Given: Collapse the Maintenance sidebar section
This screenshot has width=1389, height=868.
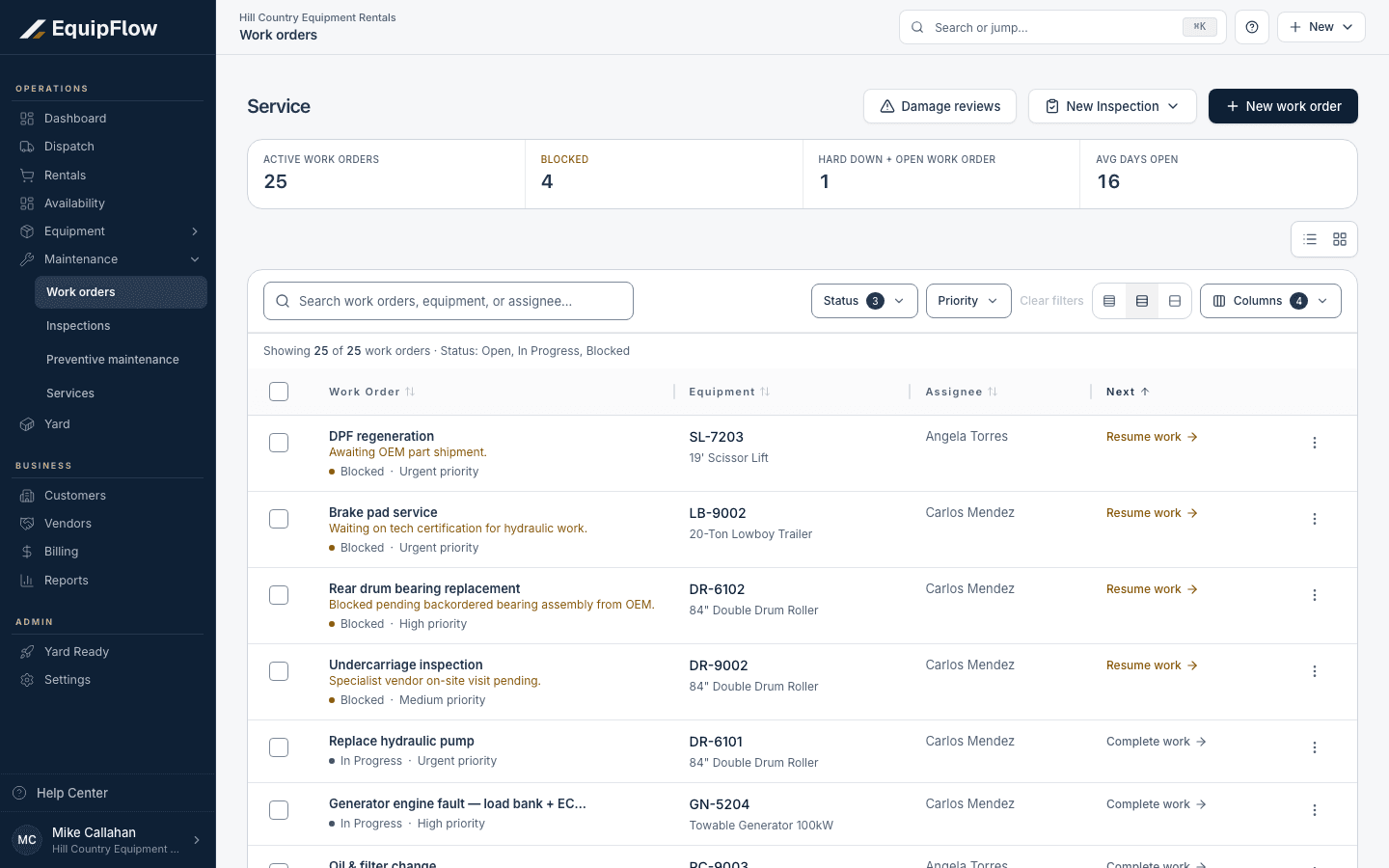Looking at the screenshot, I should (x=195, y=259).
